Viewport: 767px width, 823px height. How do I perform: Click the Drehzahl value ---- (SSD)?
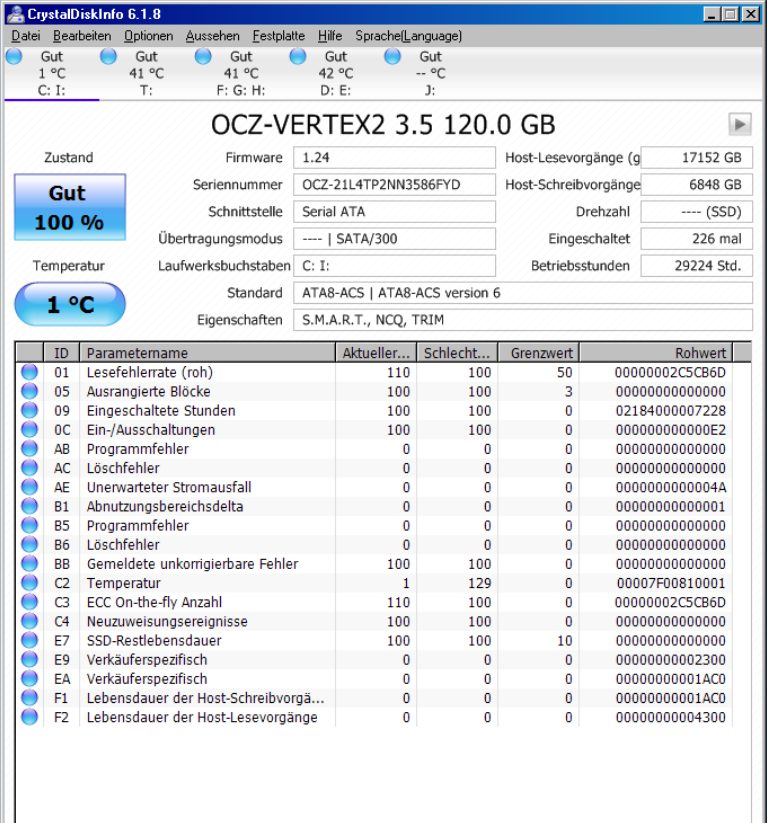coord(697,212)
